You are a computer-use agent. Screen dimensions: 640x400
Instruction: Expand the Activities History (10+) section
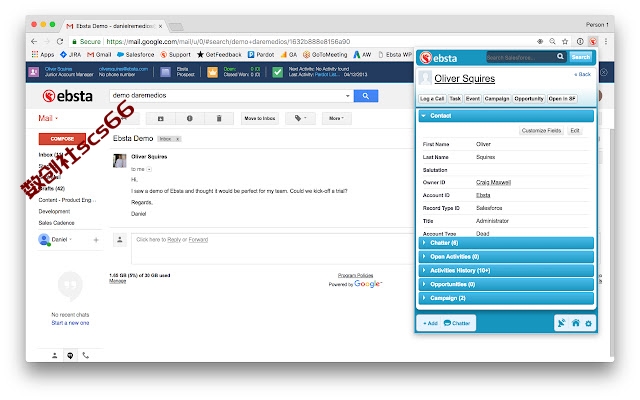point(506,271)
